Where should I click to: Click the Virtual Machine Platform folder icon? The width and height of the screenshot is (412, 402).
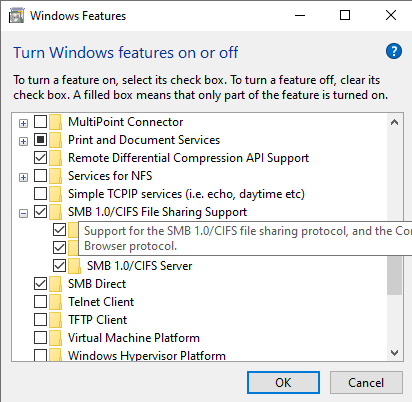(x=55, y=338)
